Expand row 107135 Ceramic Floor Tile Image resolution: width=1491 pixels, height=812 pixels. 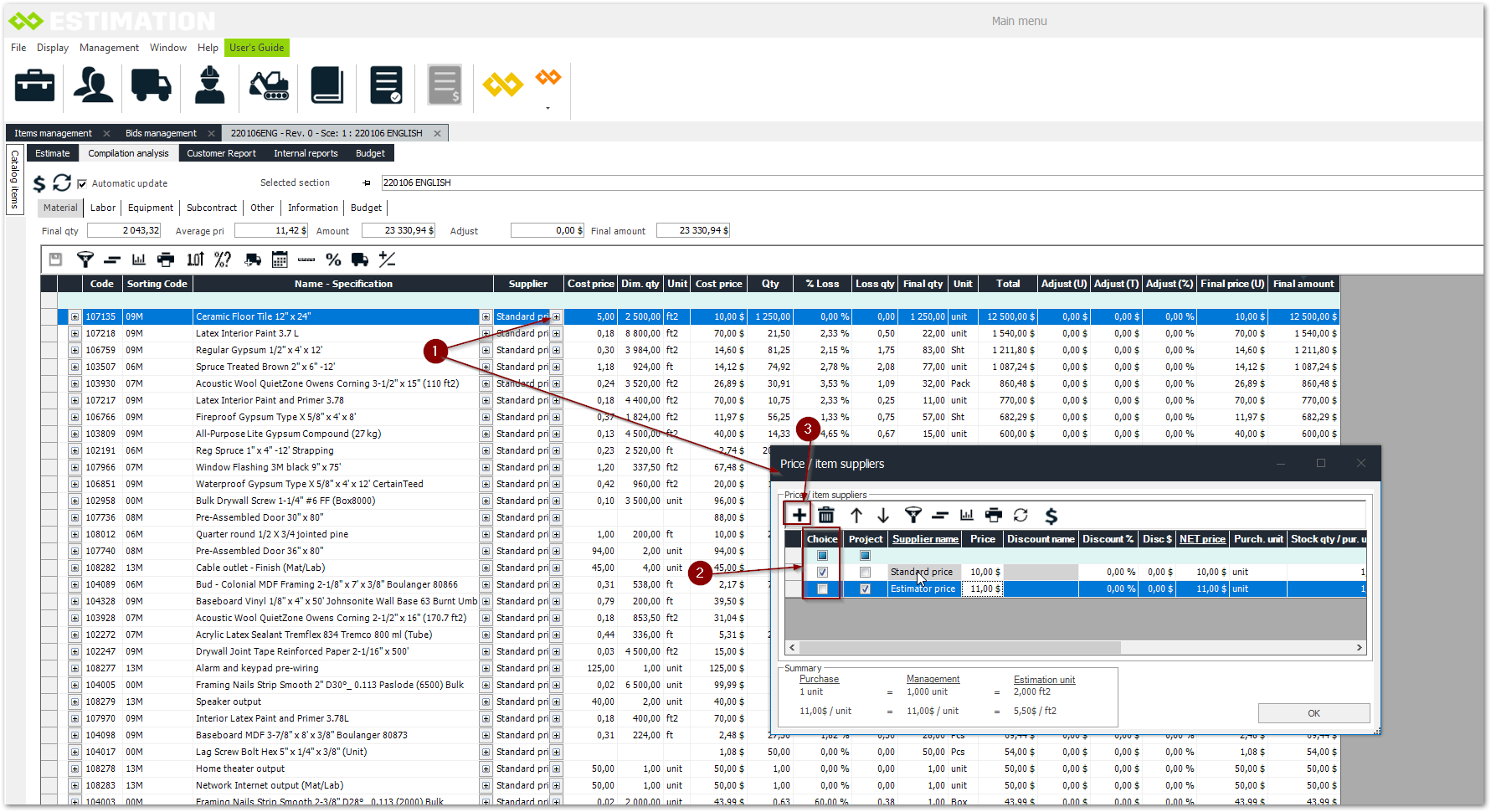[x=75, y=316]
